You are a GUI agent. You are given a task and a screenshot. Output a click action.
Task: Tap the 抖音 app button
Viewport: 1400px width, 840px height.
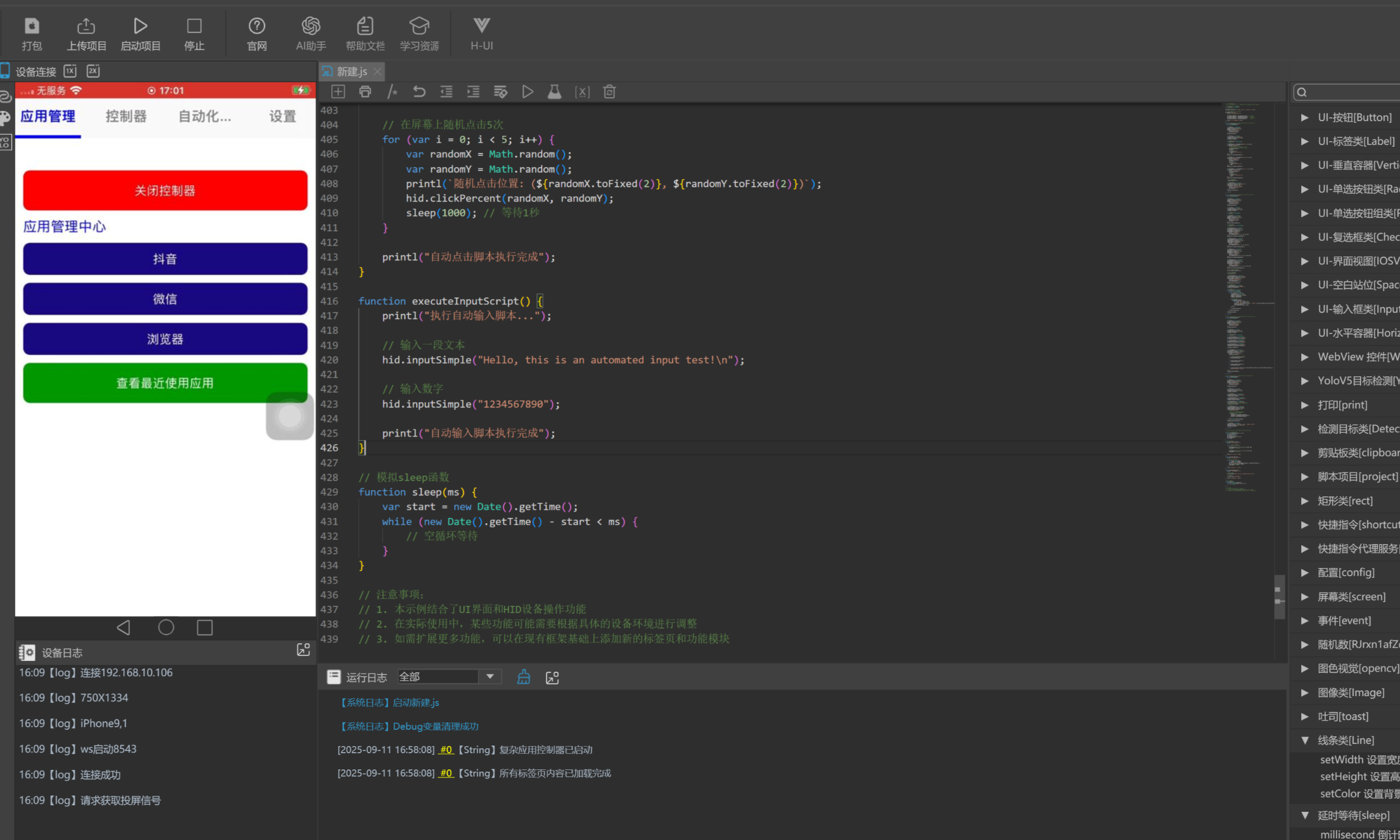tap(165, 259)
